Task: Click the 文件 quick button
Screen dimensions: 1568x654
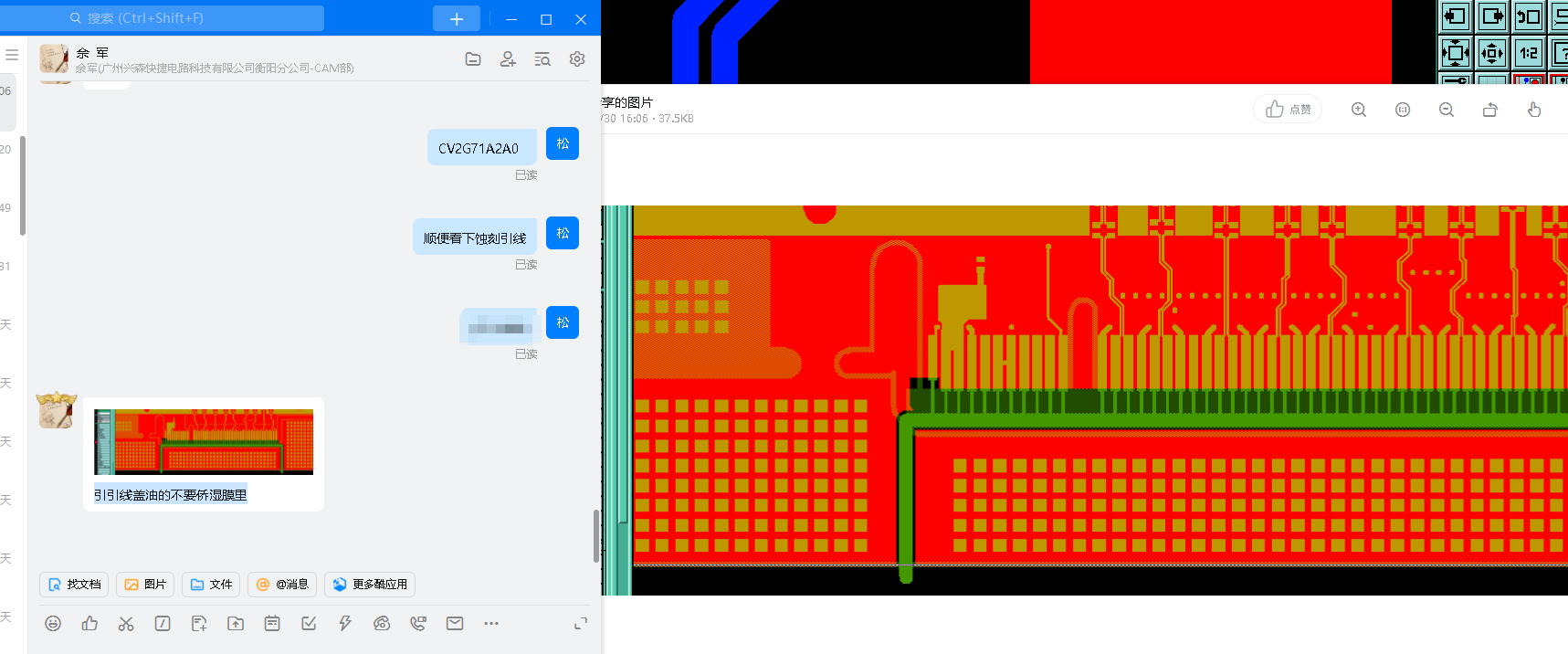Action: pyautogui.click(x=211, y=585)
